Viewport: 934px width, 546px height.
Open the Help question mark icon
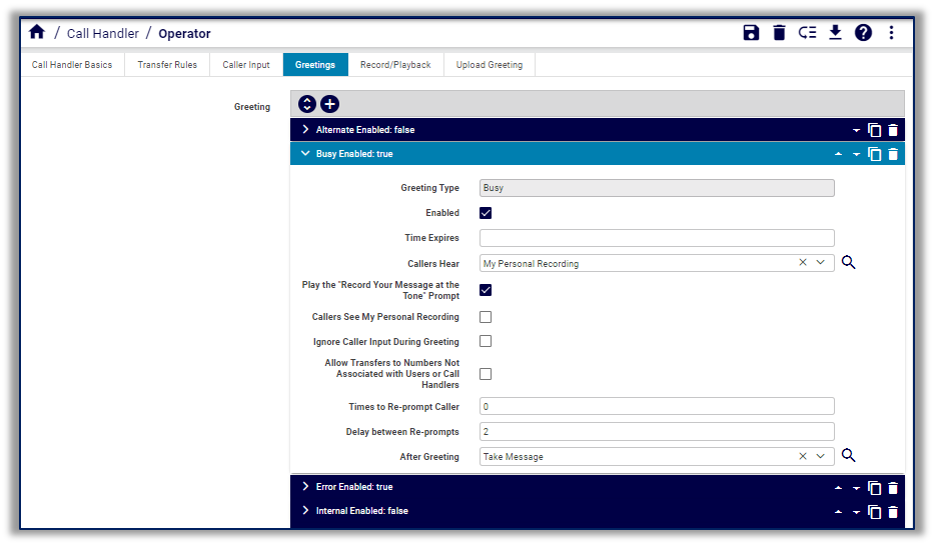click(x=863, y=32)
